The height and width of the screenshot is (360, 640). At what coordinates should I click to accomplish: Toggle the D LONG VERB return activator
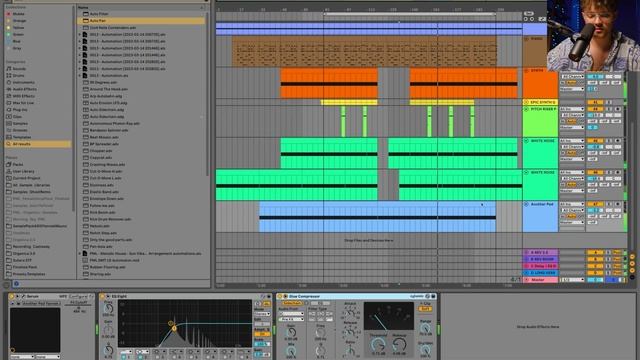tap(595, 273)
